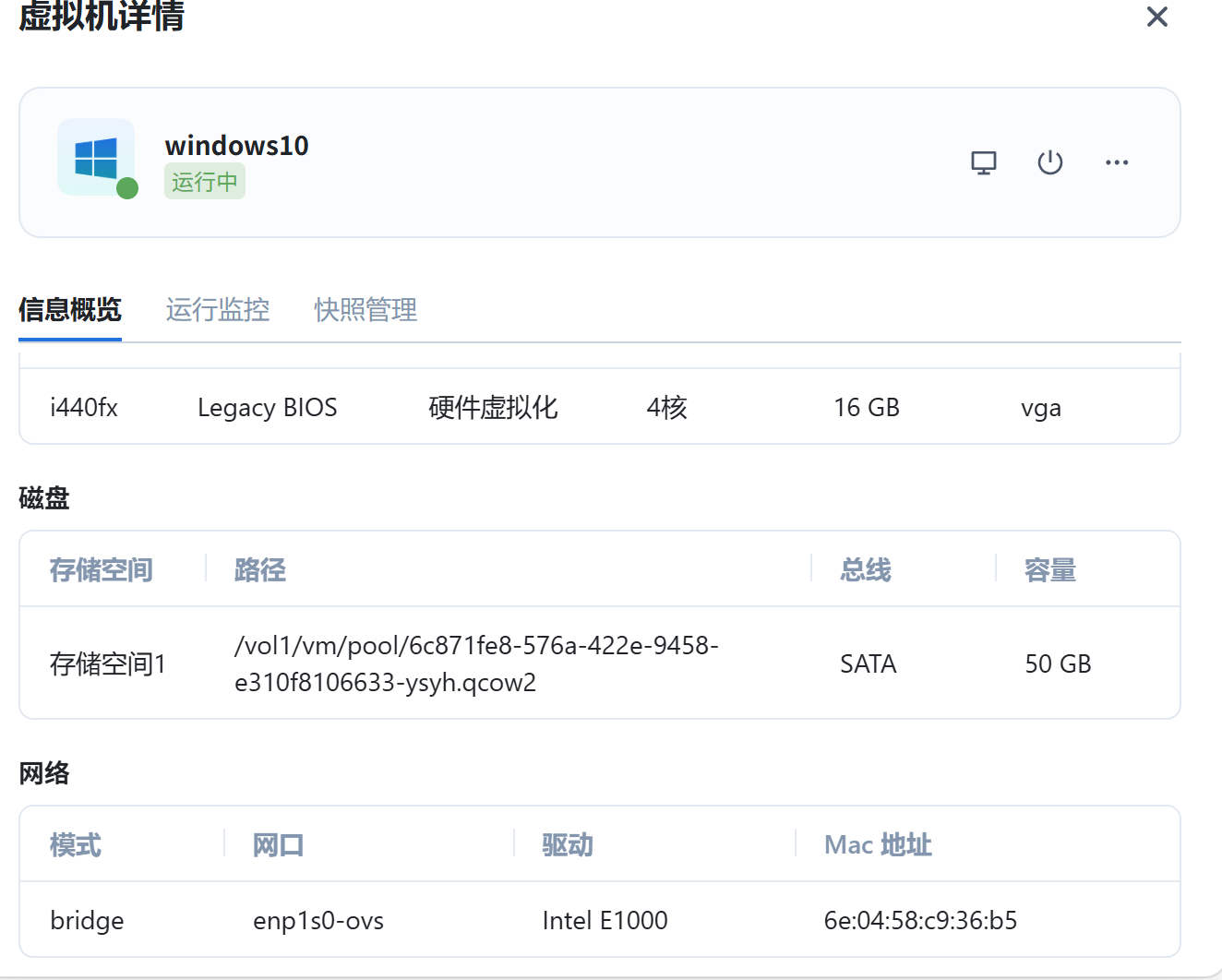Select the 信息概览 tab

[70, 310]
